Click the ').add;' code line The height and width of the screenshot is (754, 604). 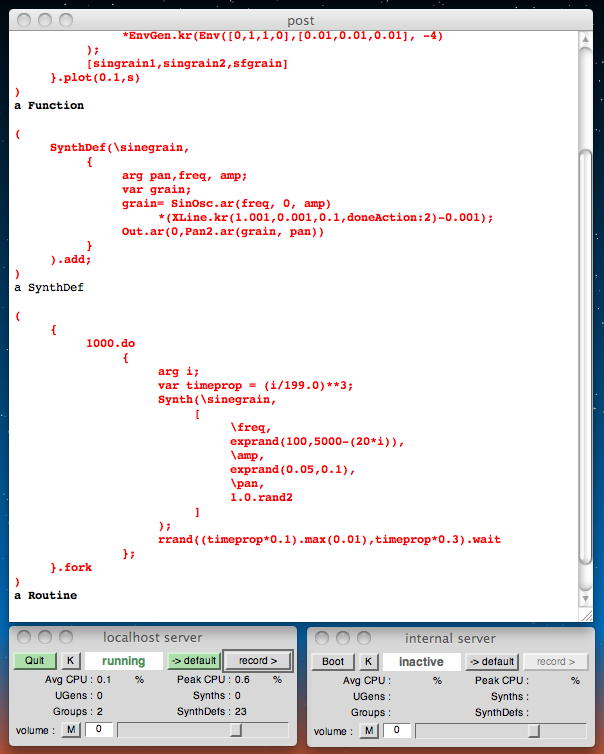[71, 260]
